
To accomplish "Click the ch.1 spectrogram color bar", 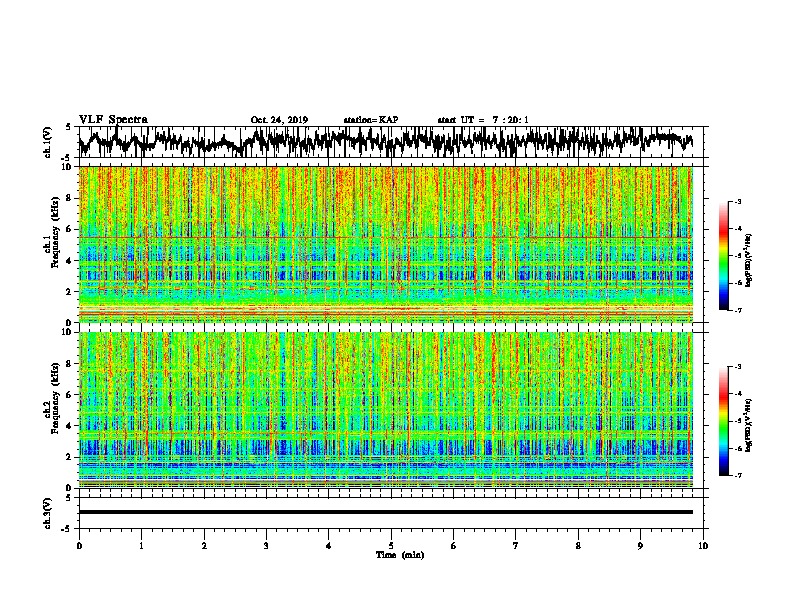I will (x=723, y=256).
